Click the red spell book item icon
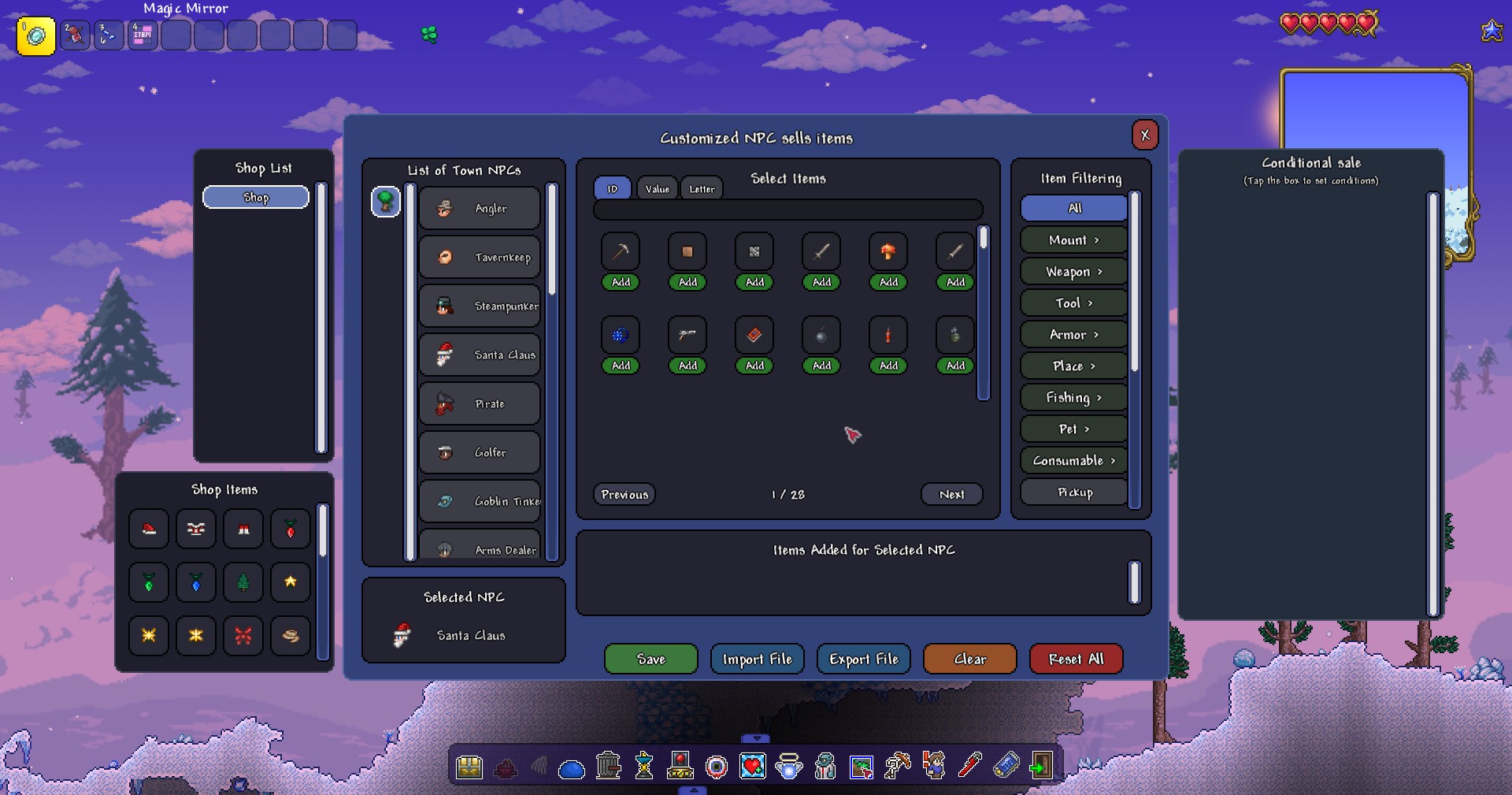1512x795 pixels. pyautogui.click(x=754, y=336)
